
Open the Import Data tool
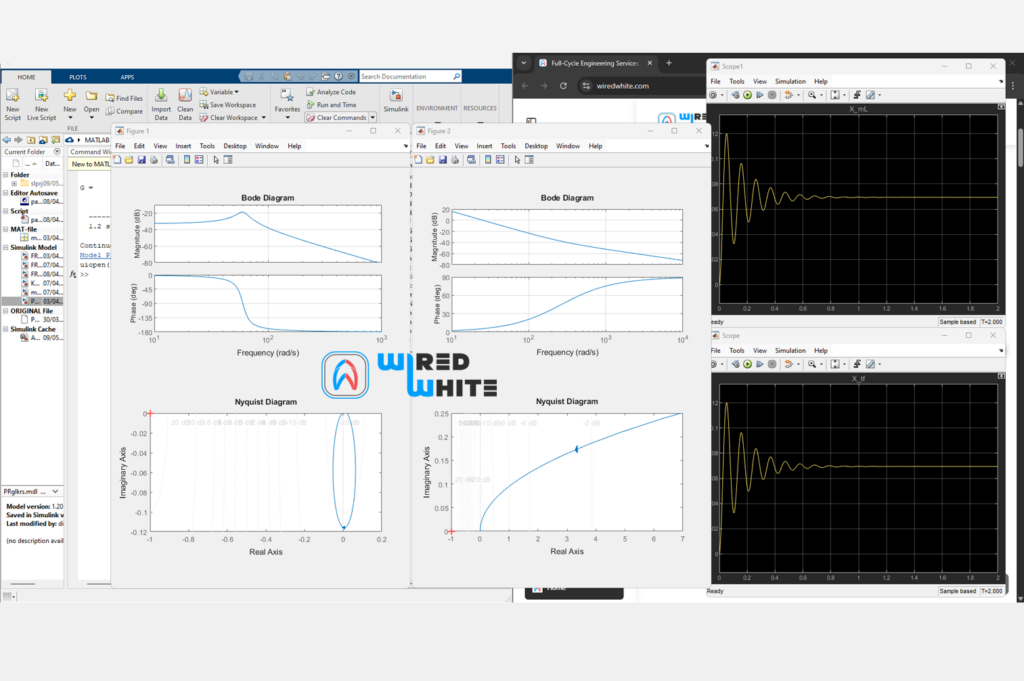point(161,104)
